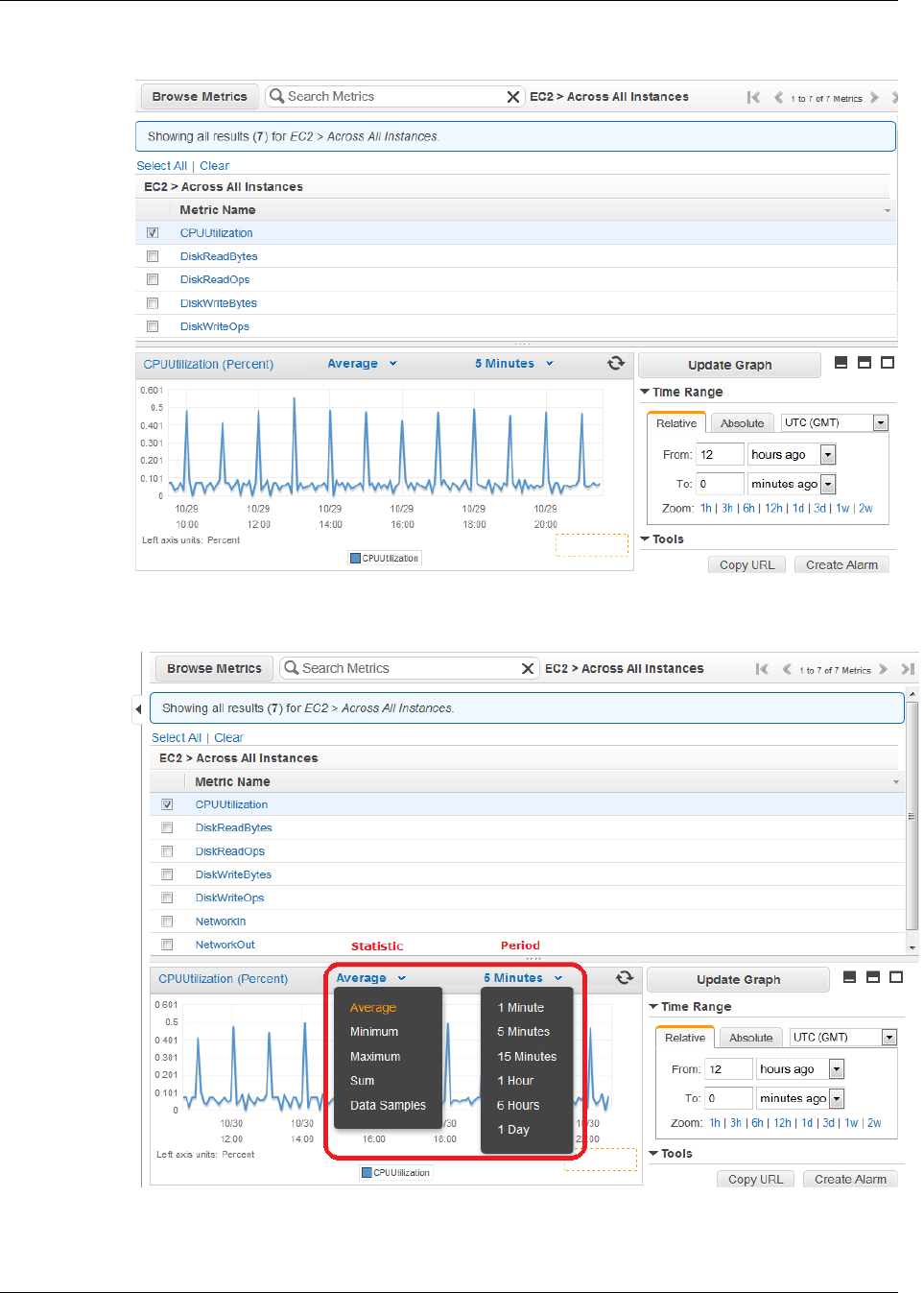Click the CPUUtilization legend color swatch in upper graph
Viewport: 924px width, 1293px height.
point(355,558)
